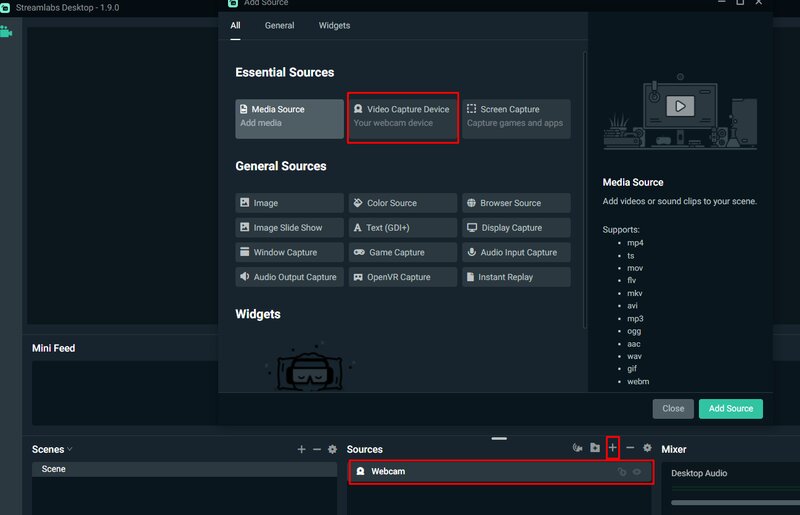Screen dimensions: 800x515
Task: Select the Scene item in Scenes list
Action: click(184, 469)
